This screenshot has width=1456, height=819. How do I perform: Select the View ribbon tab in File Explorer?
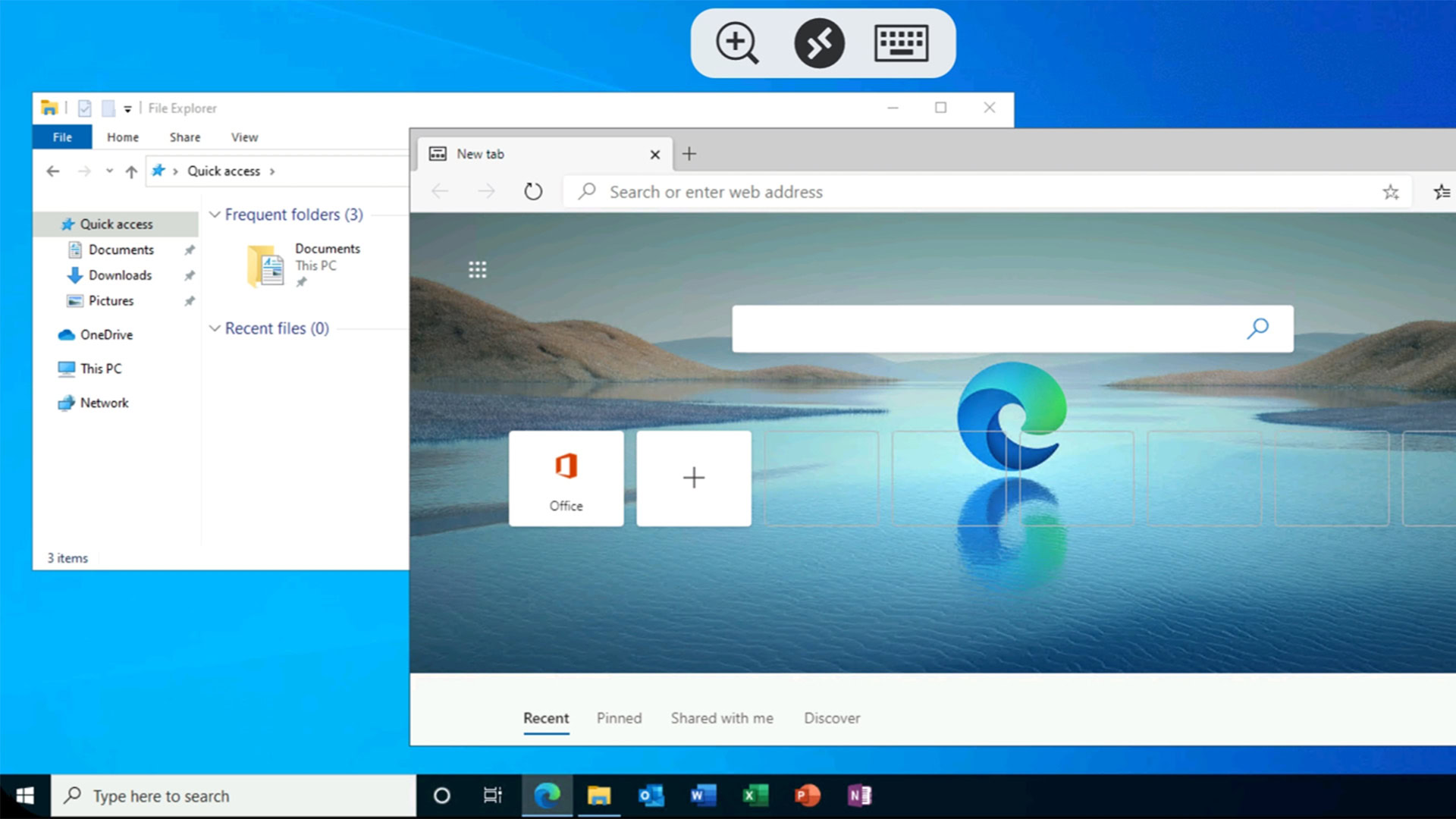pos(245,137)
